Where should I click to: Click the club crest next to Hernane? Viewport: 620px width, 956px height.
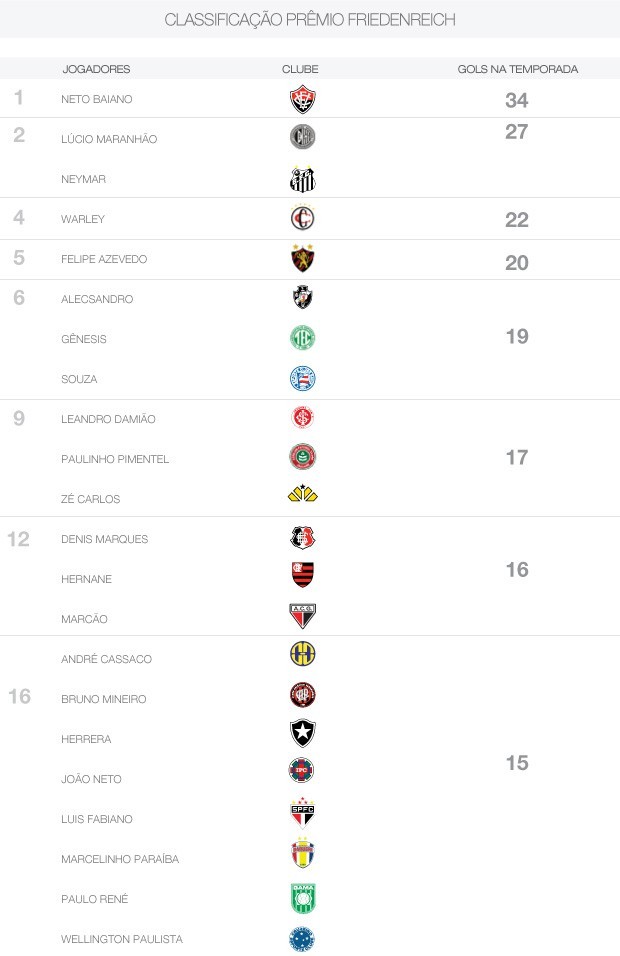[x=302, y=574]
